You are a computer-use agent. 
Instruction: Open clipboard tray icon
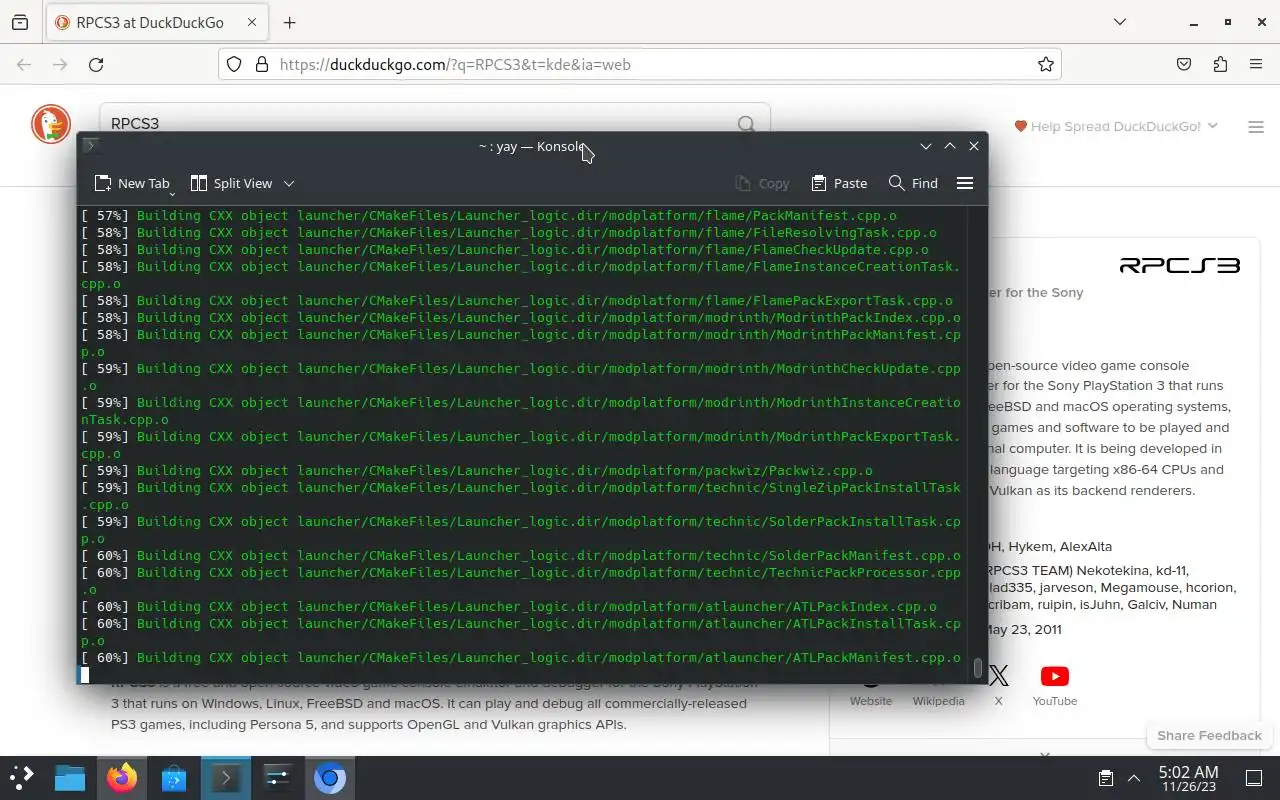(1105, 777)
